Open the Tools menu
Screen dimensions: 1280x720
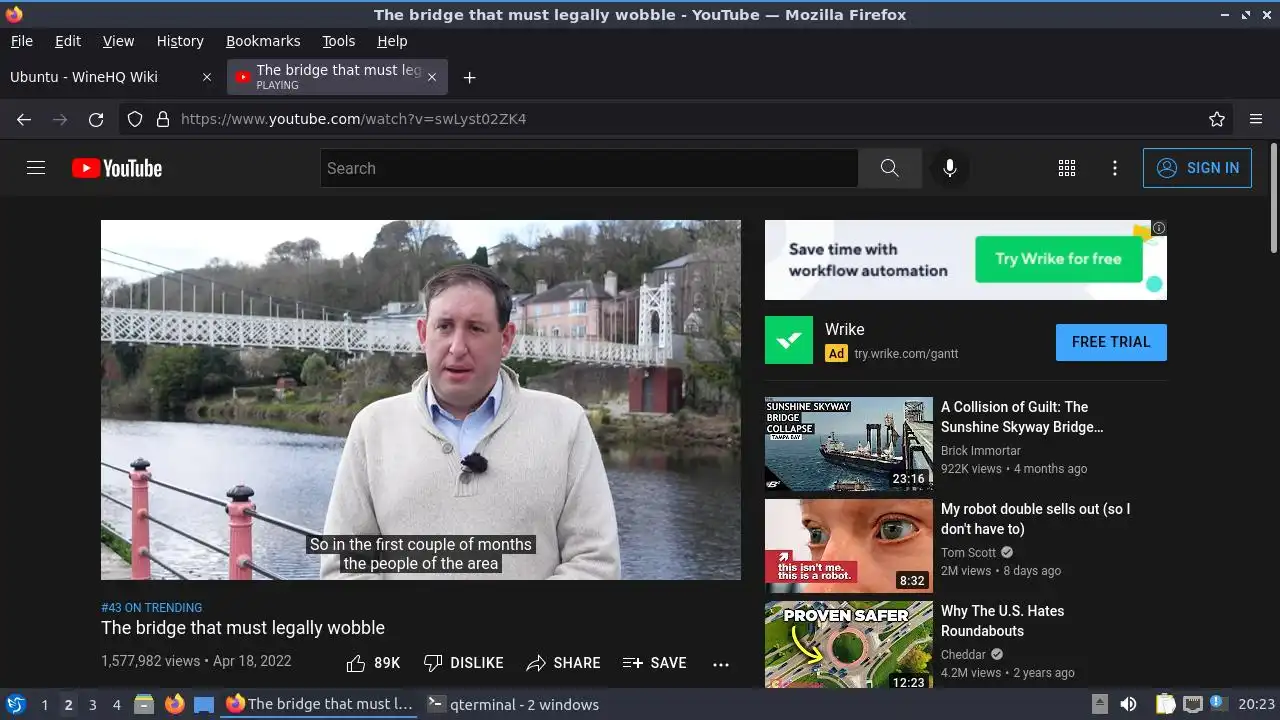pos(338,41)
